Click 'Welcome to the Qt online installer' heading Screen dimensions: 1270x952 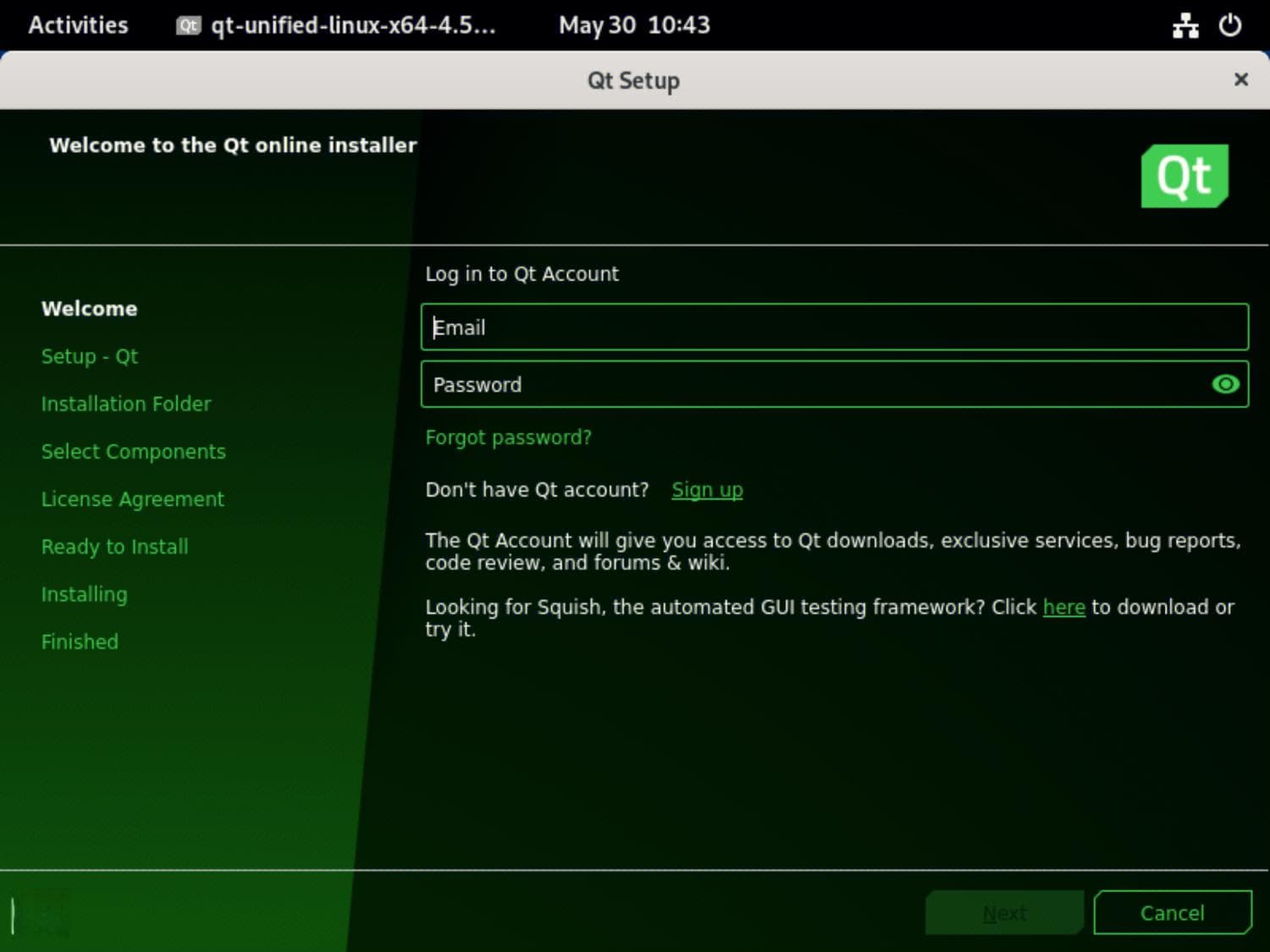pyautogui.click(x=233, y=146)
